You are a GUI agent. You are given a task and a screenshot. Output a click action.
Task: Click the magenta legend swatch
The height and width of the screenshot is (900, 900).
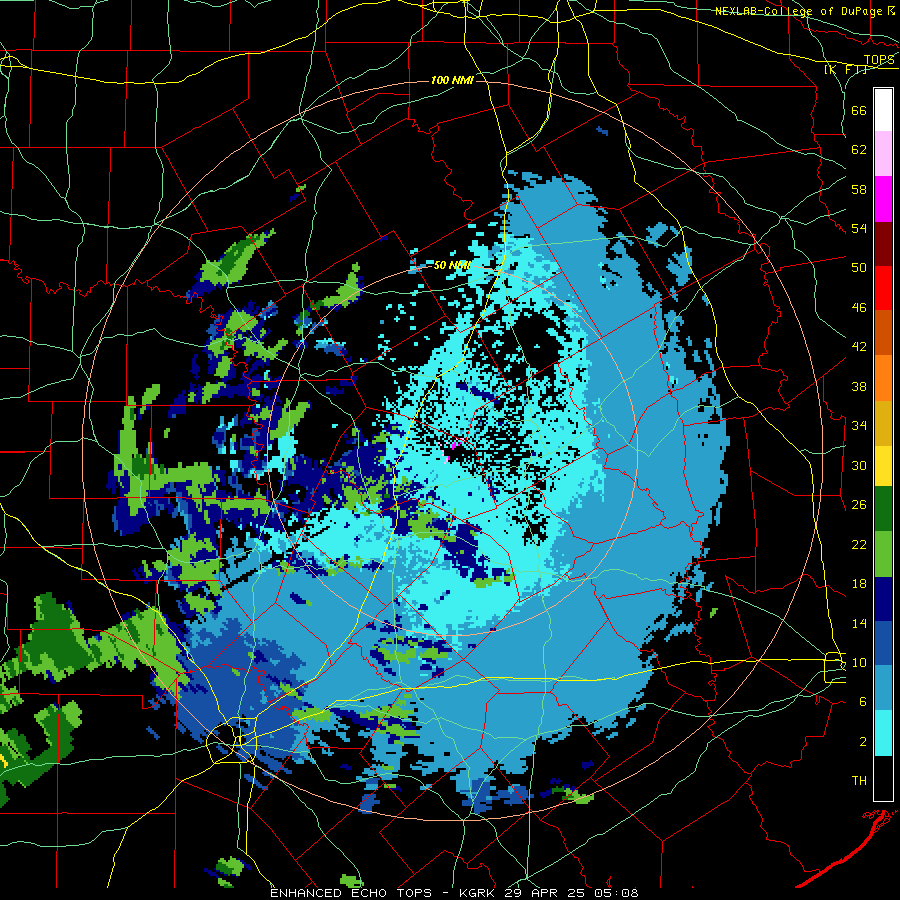pos(883,199)
